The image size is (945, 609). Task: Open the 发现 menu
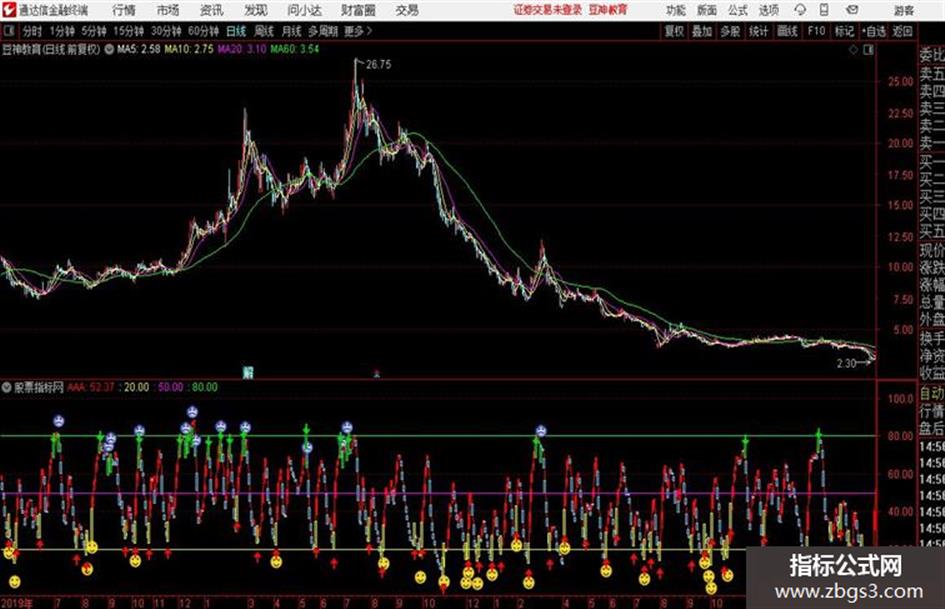[256, 10]
